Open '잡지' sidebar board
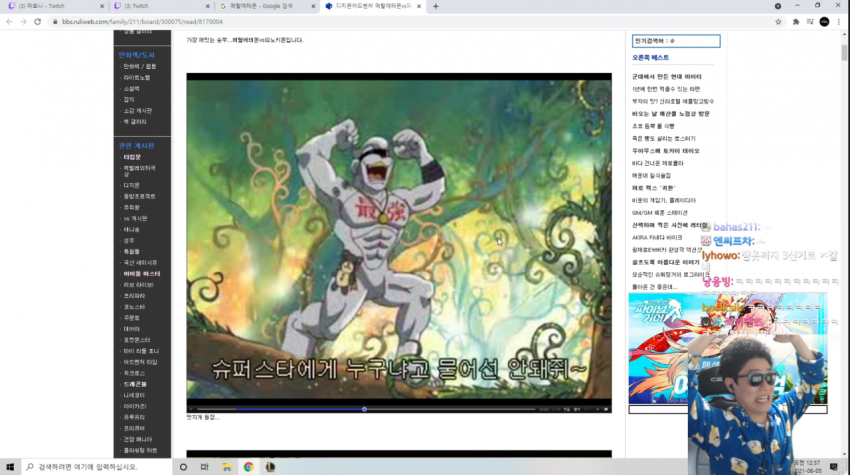 tap(128, 99)
